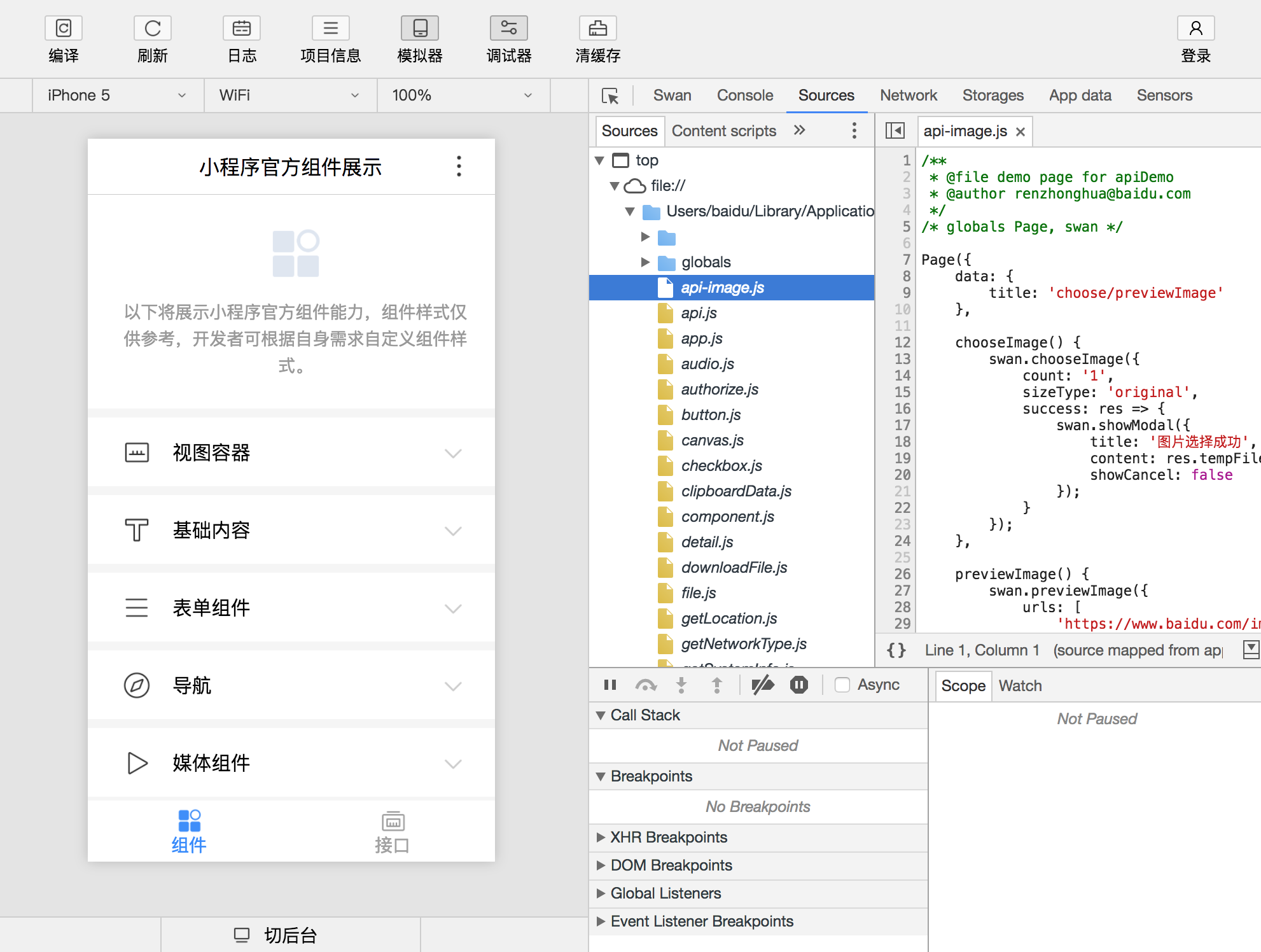
Task: Expand the 导航 list item
Action: point(291,686)
